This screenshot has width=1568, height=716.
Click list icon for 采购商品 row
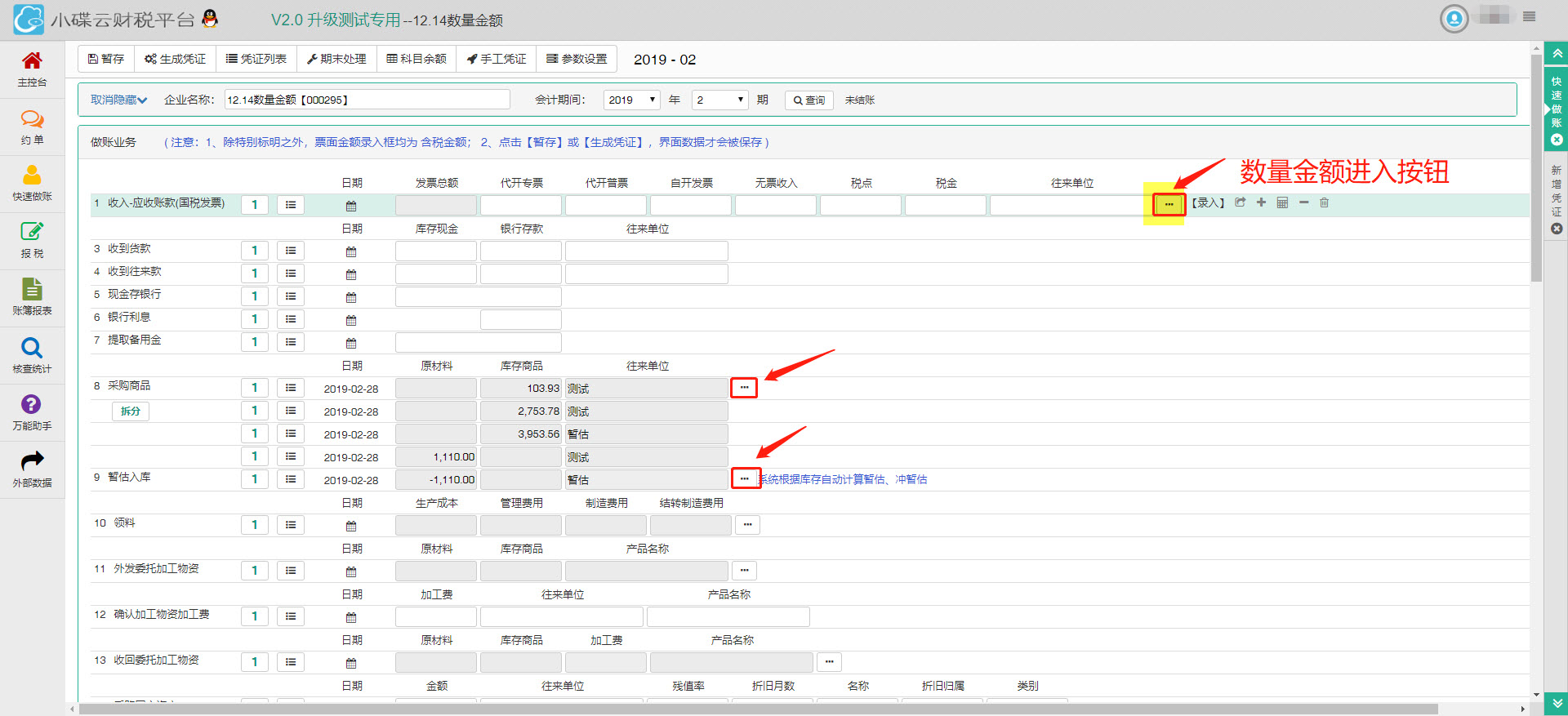point(291,388)
